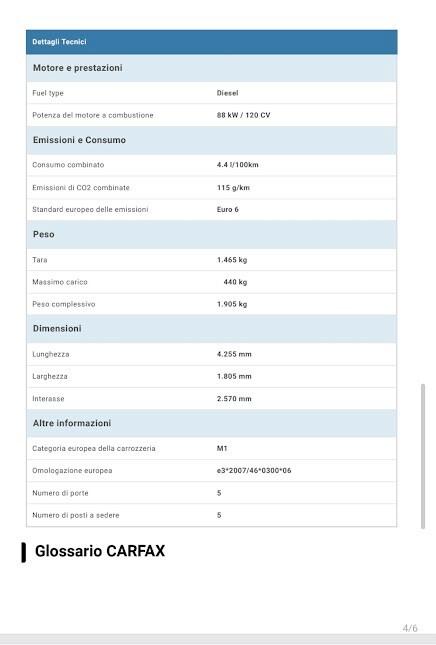Click the '4/6' page indicator
This screenshot has width=436, height=645.
click(410, 628)
